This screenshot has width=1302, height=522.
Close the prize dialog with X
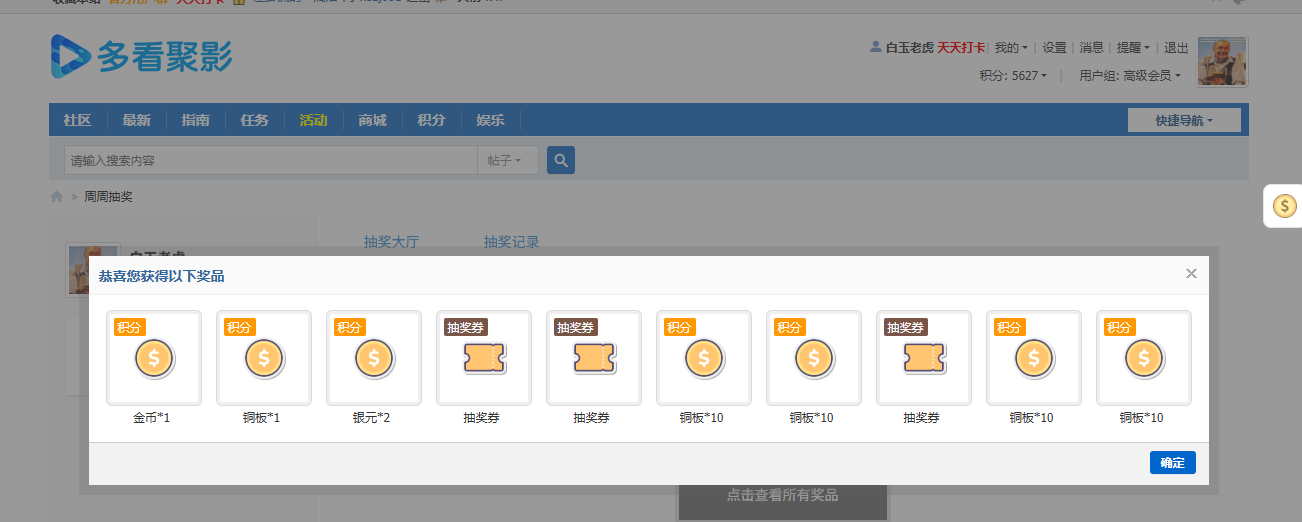[1191, 273]
